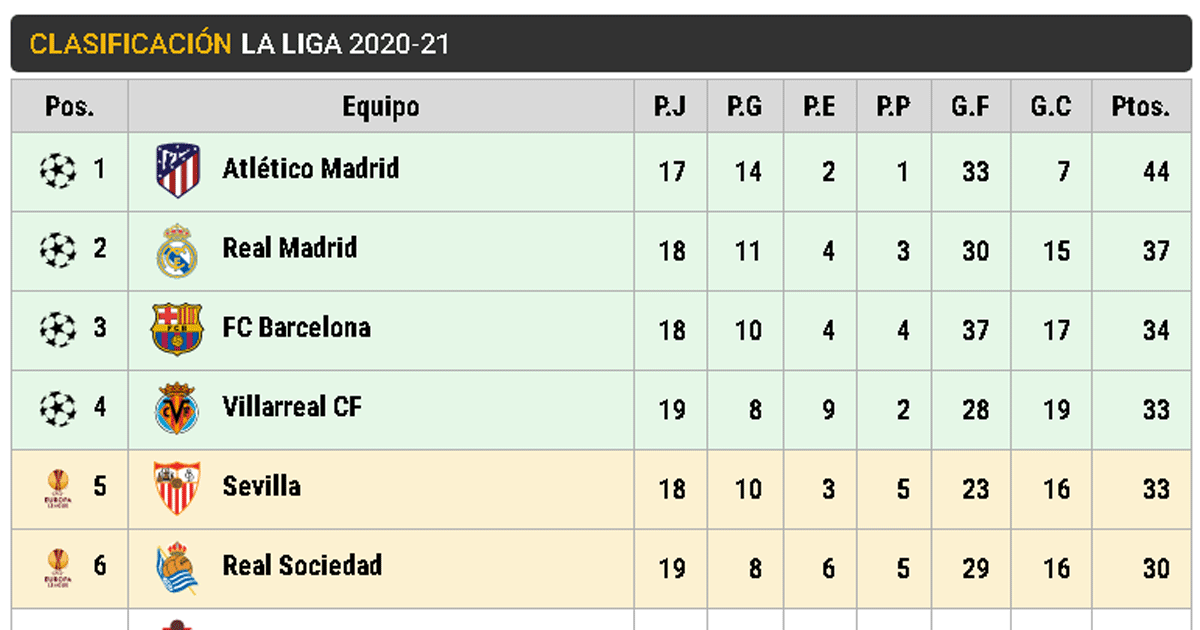Click the Equipo column header
1200x630 pixels.
(381, 106)
